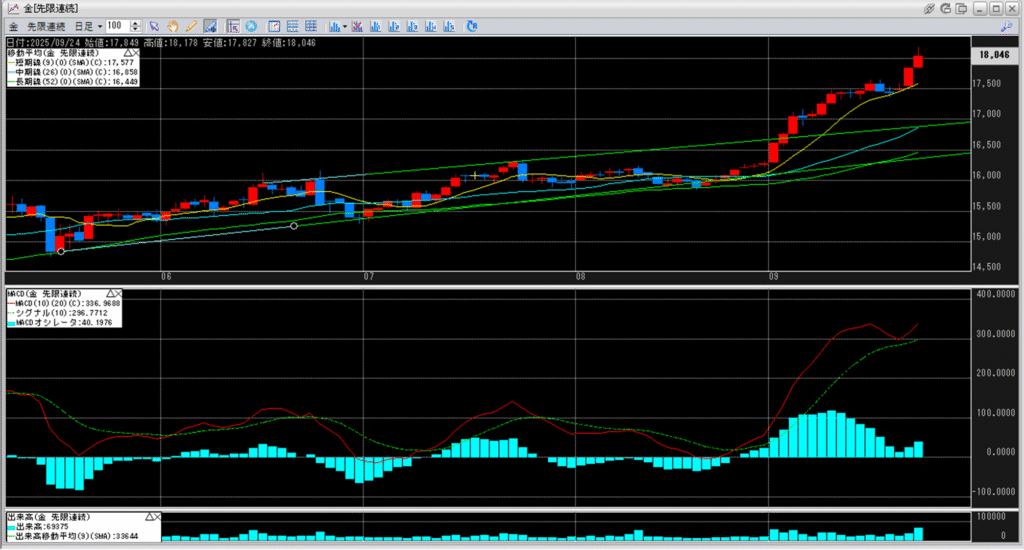Screen dimensions: 1024x550
Task: Activate the hand pan tool
Action: coord(172,25)
